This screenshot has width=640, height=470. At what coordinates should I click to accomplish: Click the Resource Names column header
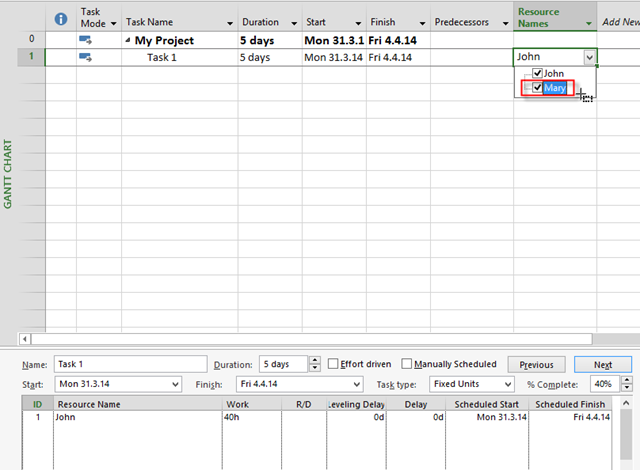pyautogui.click(x=546, y=17)
